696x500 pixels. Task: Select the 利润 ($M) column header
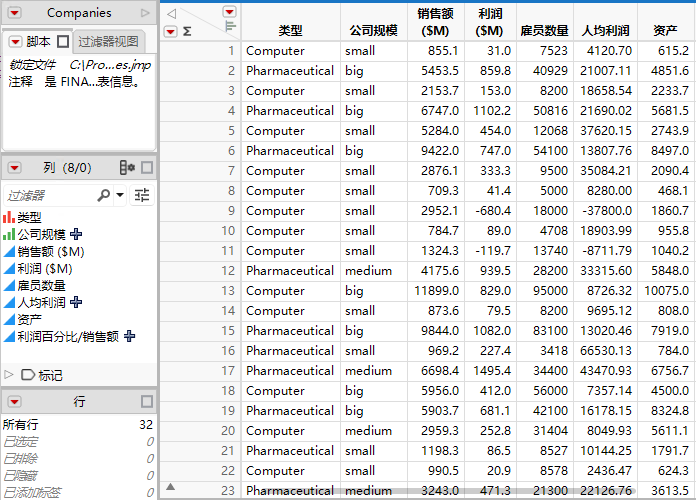[490, 22]
